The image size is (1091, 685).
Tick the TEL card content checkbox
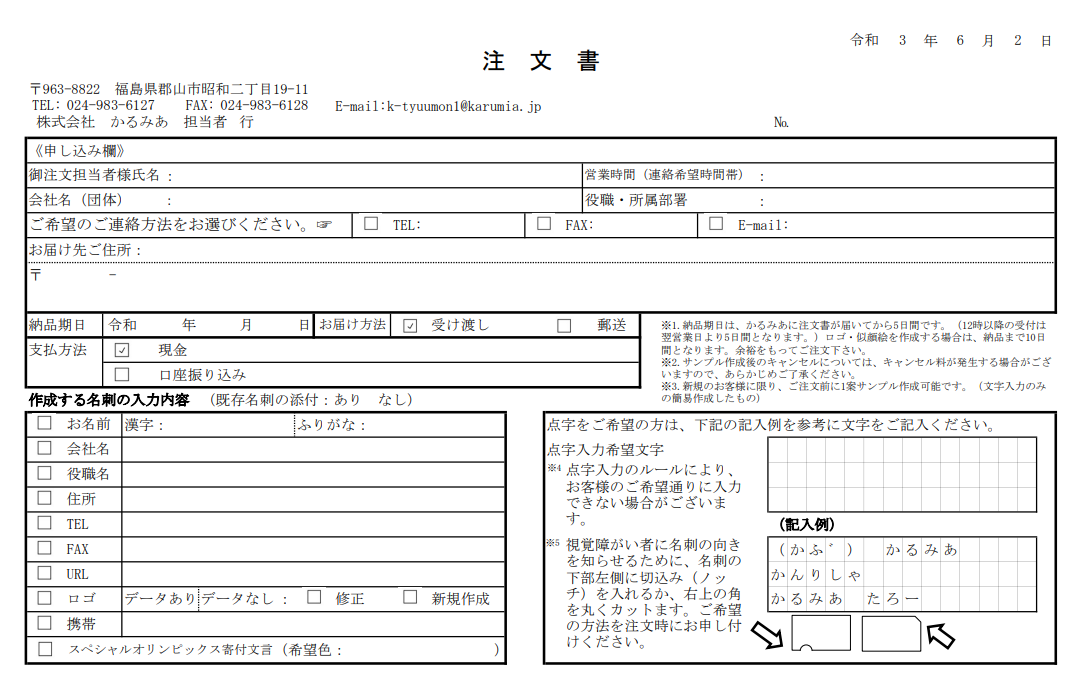(45, 523)
